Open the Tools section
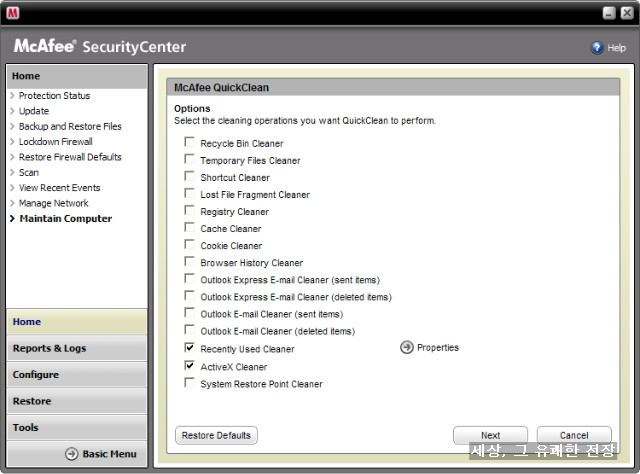 pos(77,427)
